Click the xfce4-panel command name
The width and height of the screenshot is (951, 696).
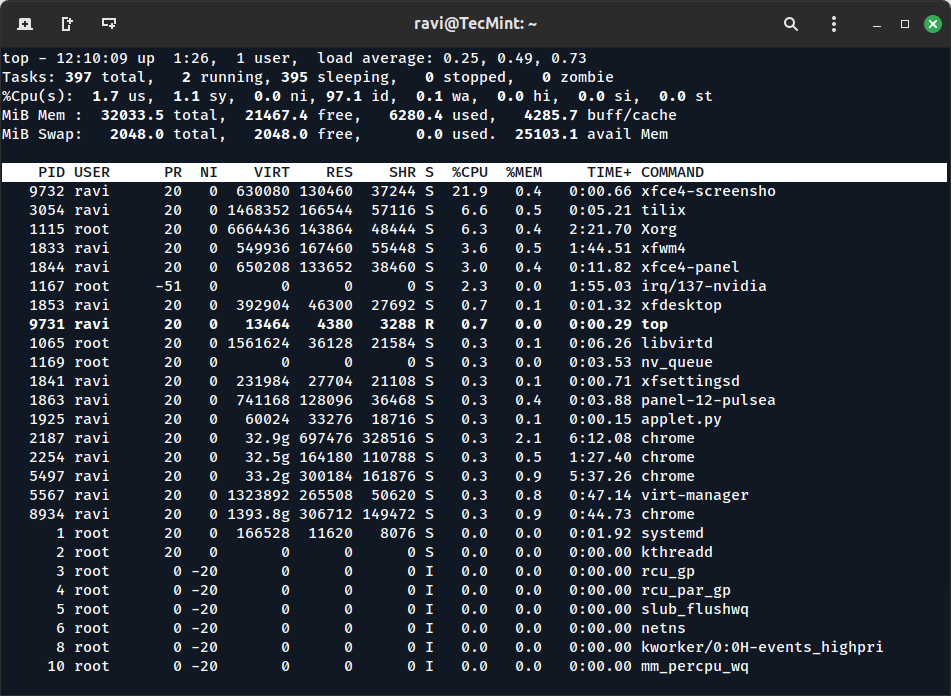690,267
